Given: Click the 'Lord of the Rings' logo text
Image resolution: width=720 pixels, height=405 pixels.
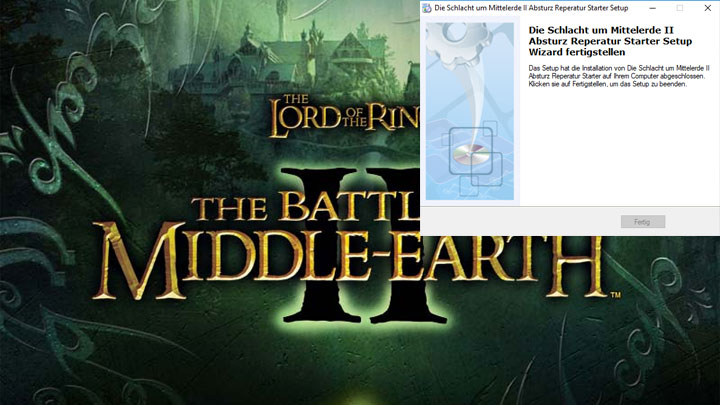Looking at the screenshot, I should (x=340, y=114).
